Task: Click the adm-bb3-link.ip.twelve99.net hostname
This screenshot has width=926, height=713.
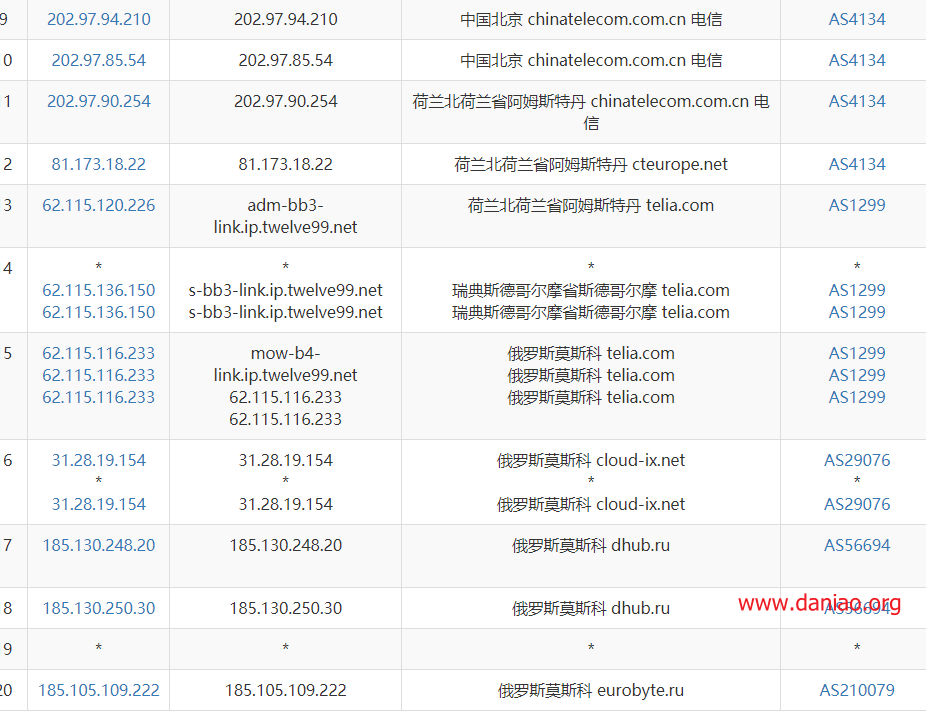Action: coord(286,216)
